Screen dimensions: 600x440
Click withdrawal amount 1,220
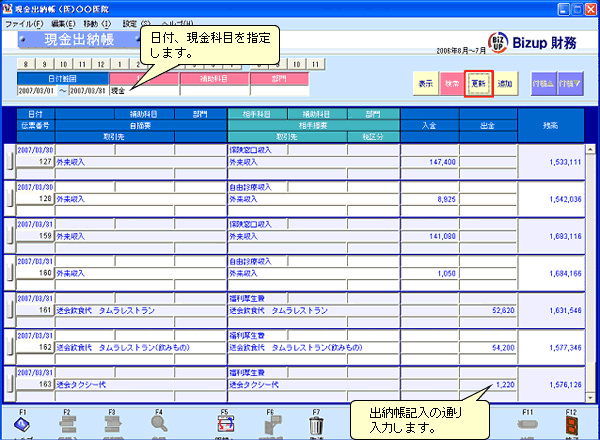coord(505,385)
